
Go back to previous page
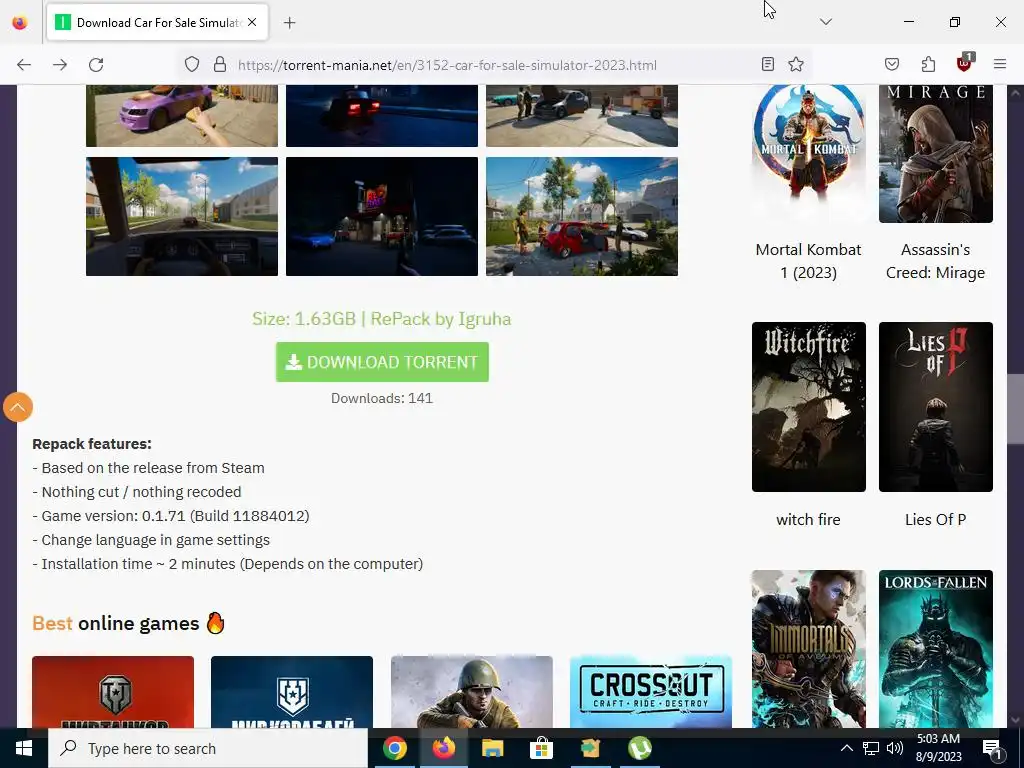pyautogui.click(x=24, y=65)
